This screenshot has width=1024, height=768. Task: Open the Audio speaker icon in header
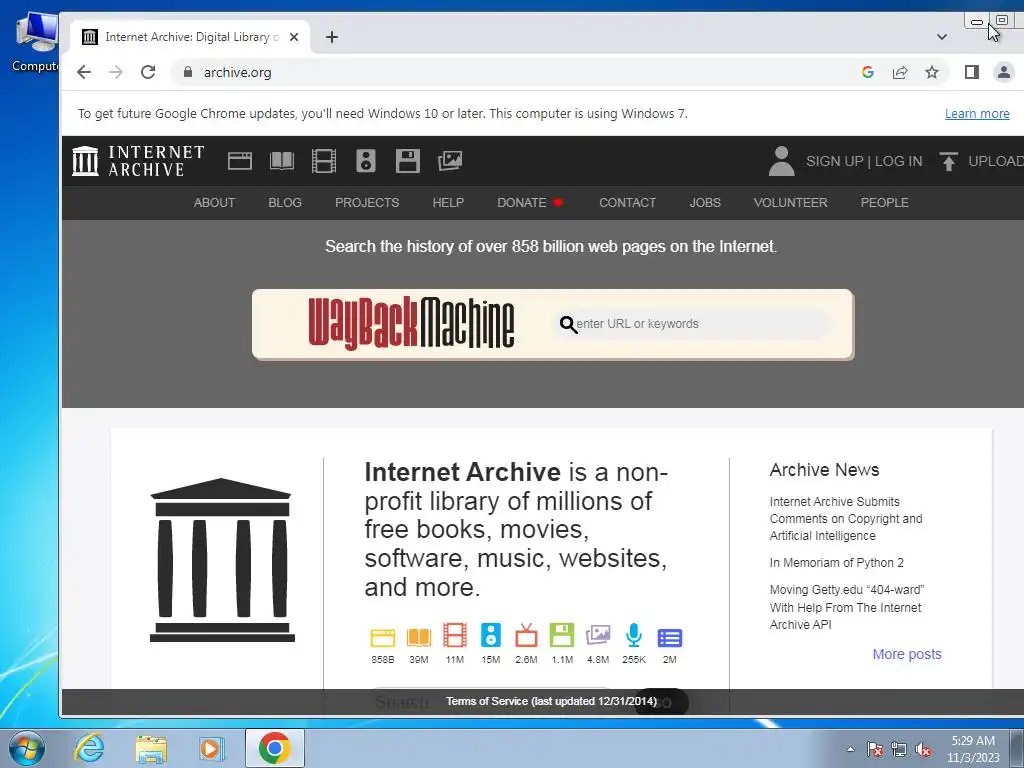366,161
